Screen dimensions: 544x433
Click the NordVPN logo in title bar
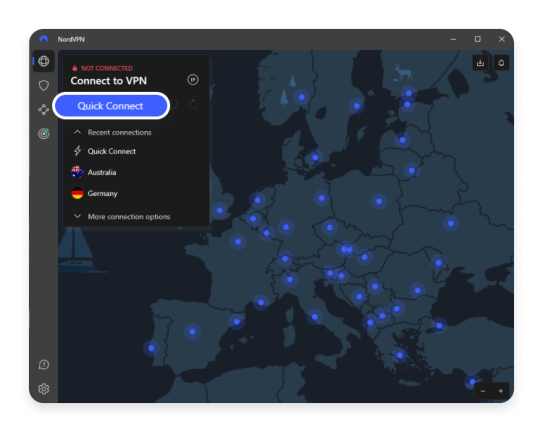44,39
